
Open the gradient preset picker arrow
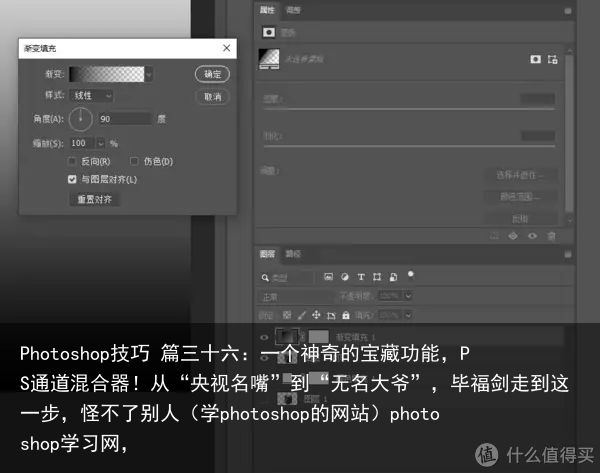click(149, 74)
